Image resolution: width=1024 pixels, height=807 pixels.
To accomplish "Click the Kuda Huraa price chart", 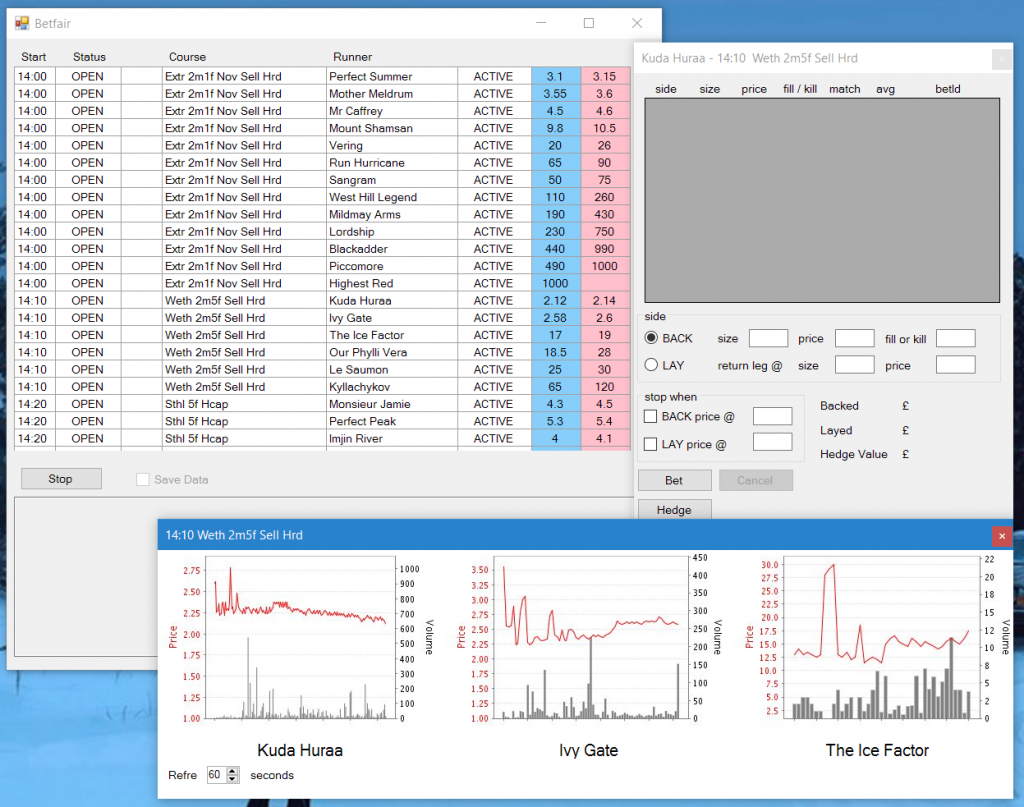I will pos(300,637).
